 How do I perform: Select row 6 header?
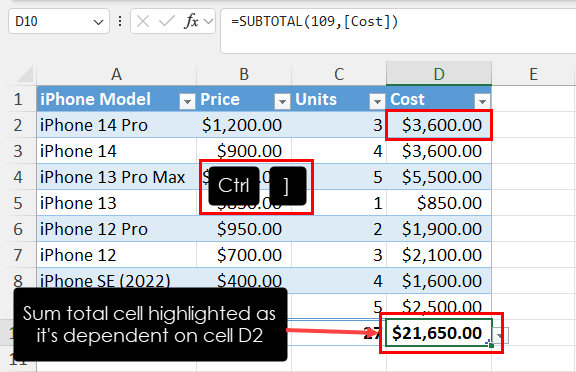click(18, 229)
